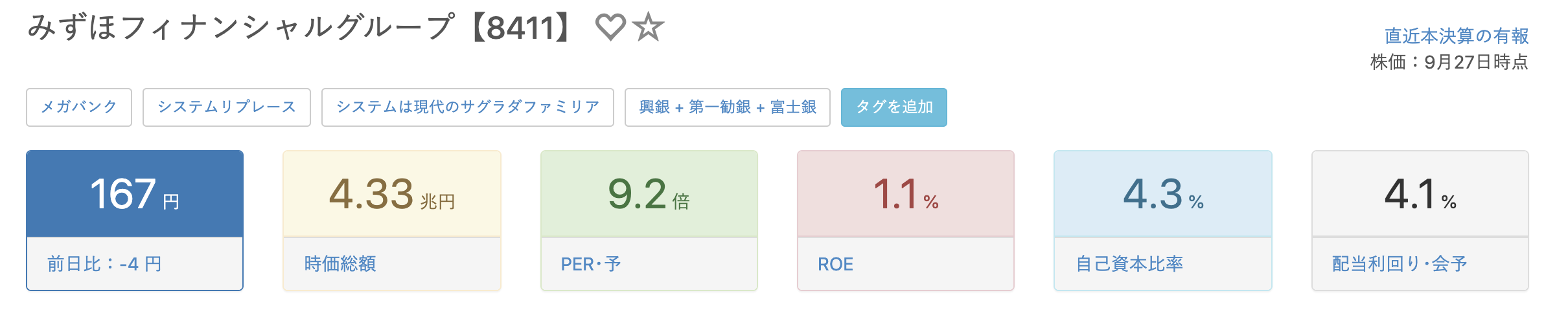Click the 1.1% ROE value
This screenshot has height=317, width=1568.
906,194
